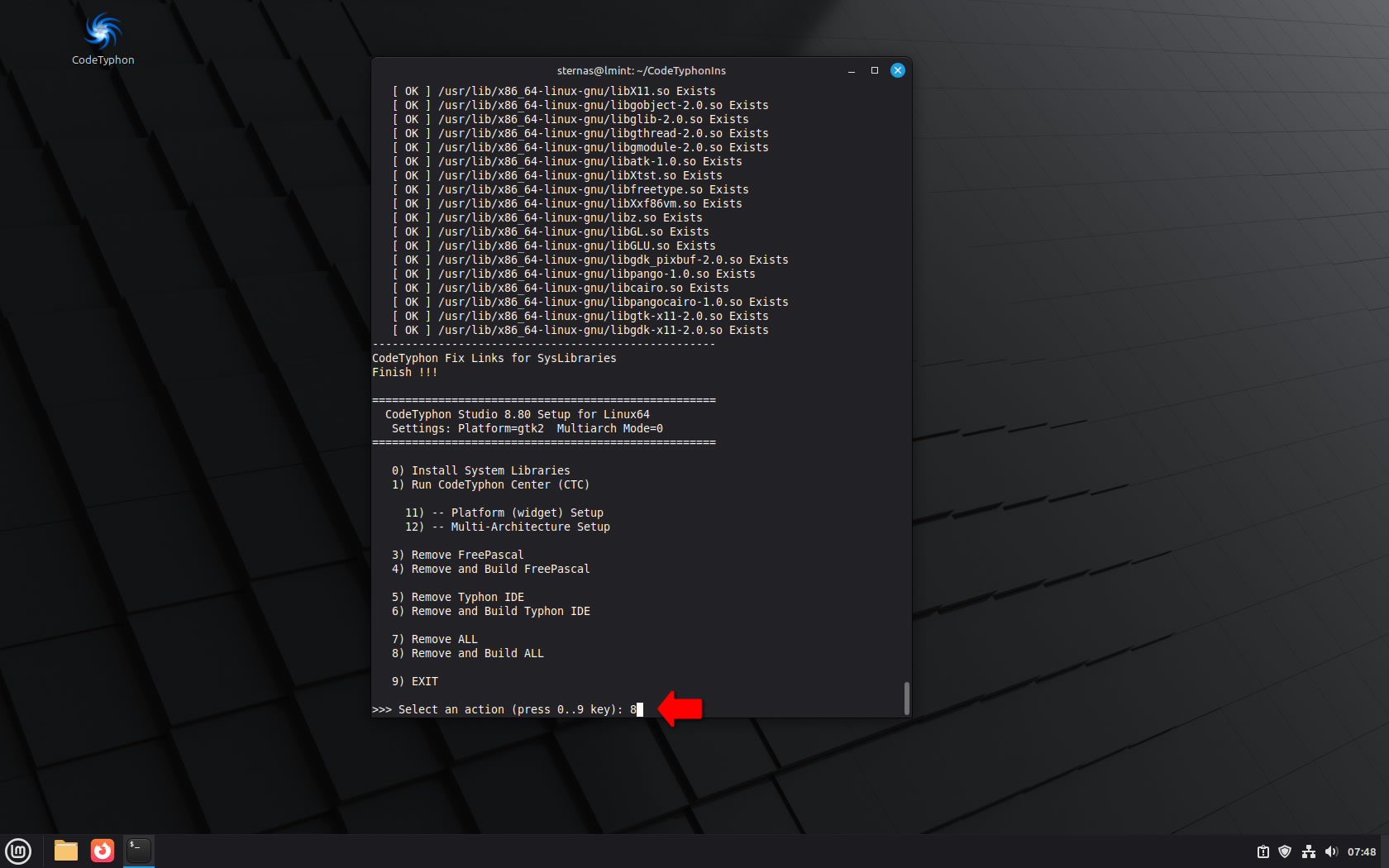Click '11) -- Platform (widget) Setup' line
Image resolution: width=1389 pixels, height=868 pixels.
click(504, 513)
